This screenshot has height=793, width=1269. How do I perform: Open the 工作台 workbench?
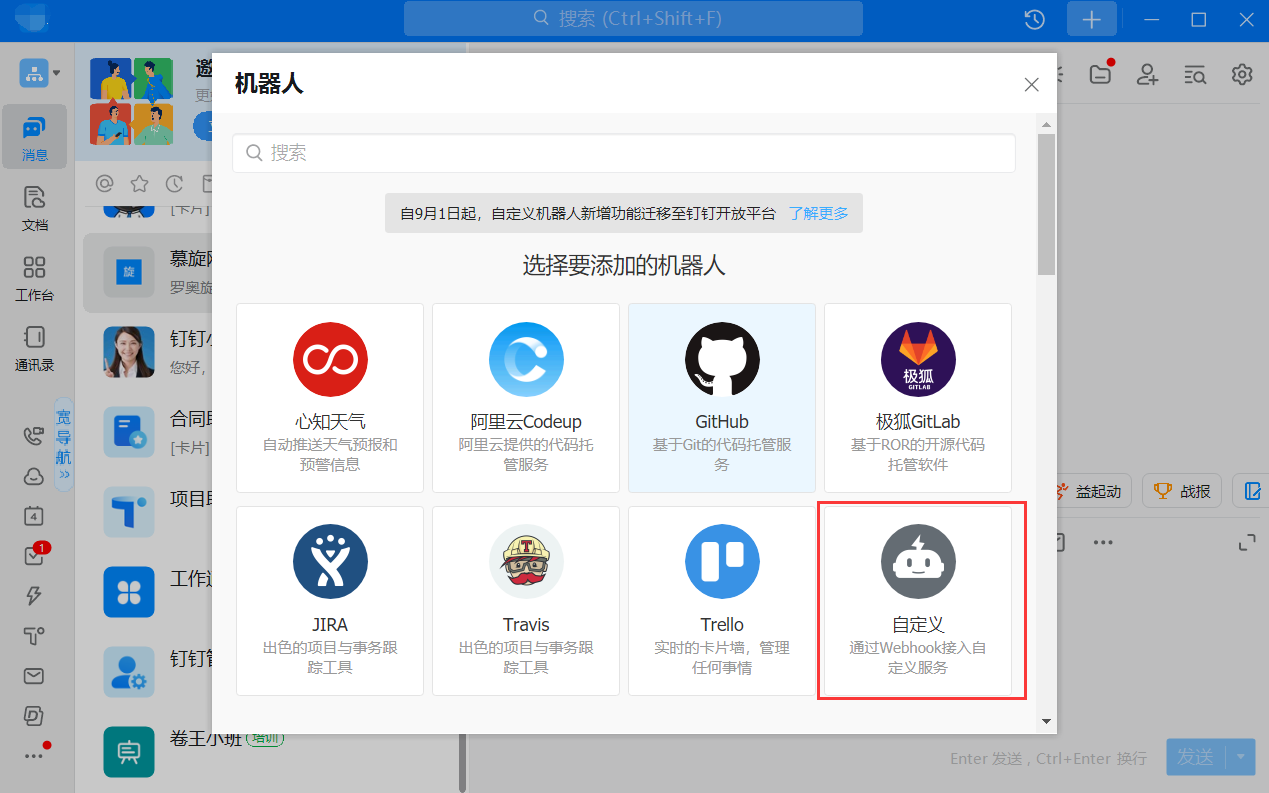tap(35, 277)
